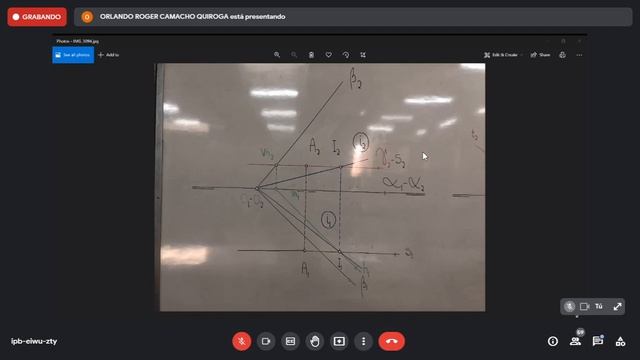Open meeting details info panel
The width and height of the screenshot is (640, 360).
(553, 341)
